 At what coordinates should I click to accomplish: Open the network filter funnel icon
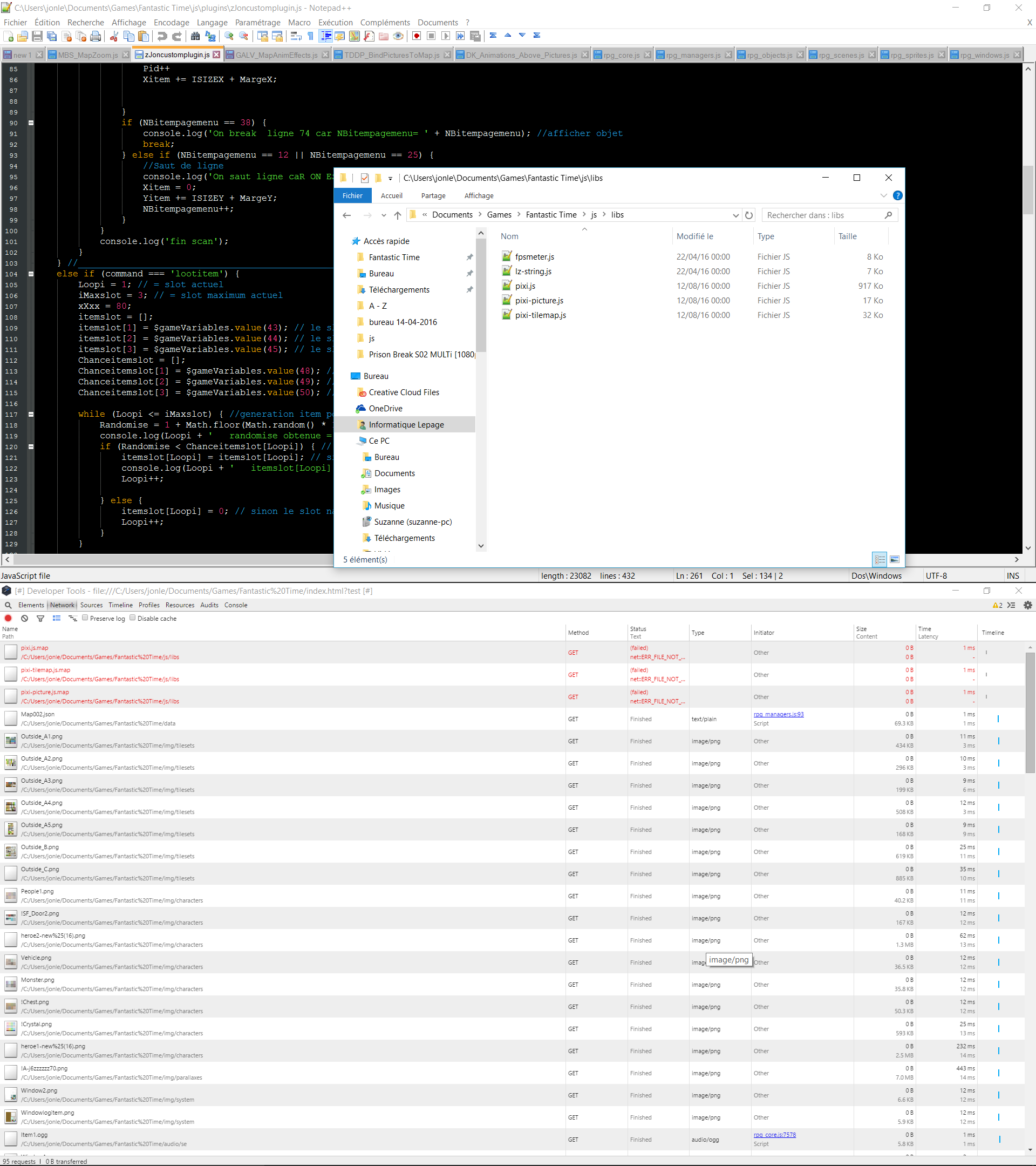tap(40, 619)
